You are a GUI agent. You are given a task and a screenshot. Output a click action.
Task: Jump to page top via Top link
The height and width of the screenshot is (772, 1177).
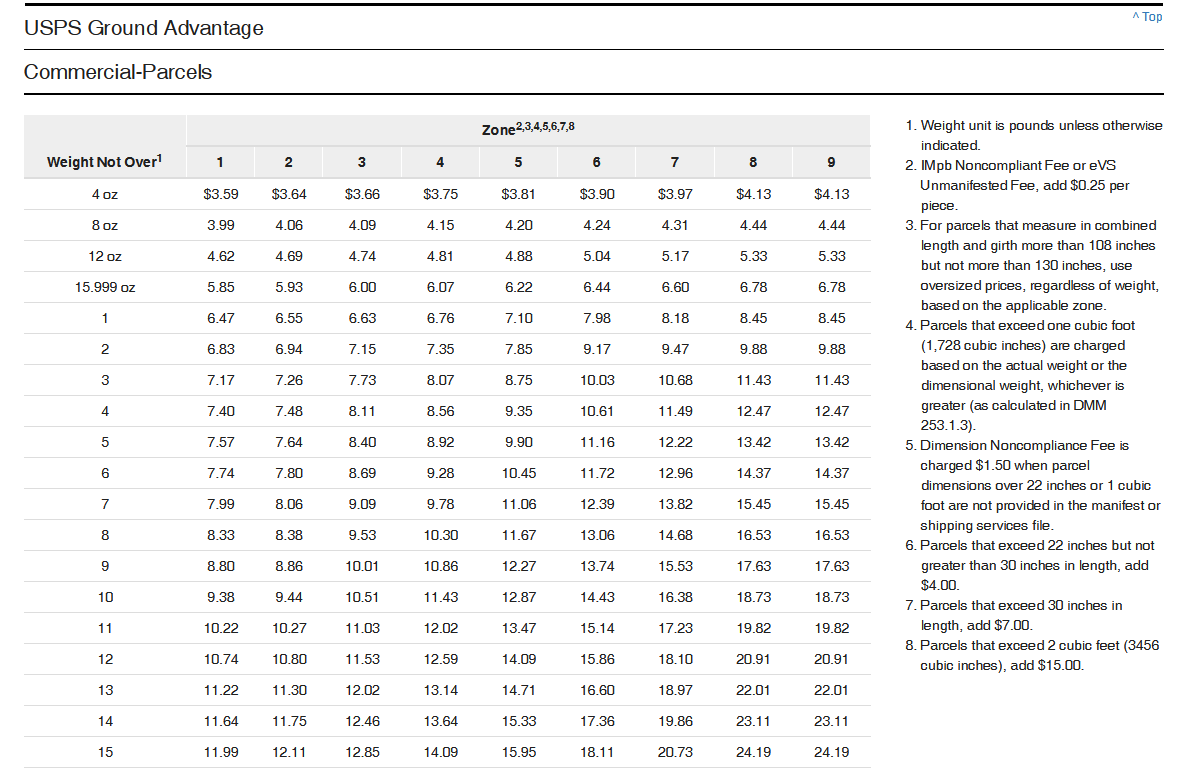1147,17
